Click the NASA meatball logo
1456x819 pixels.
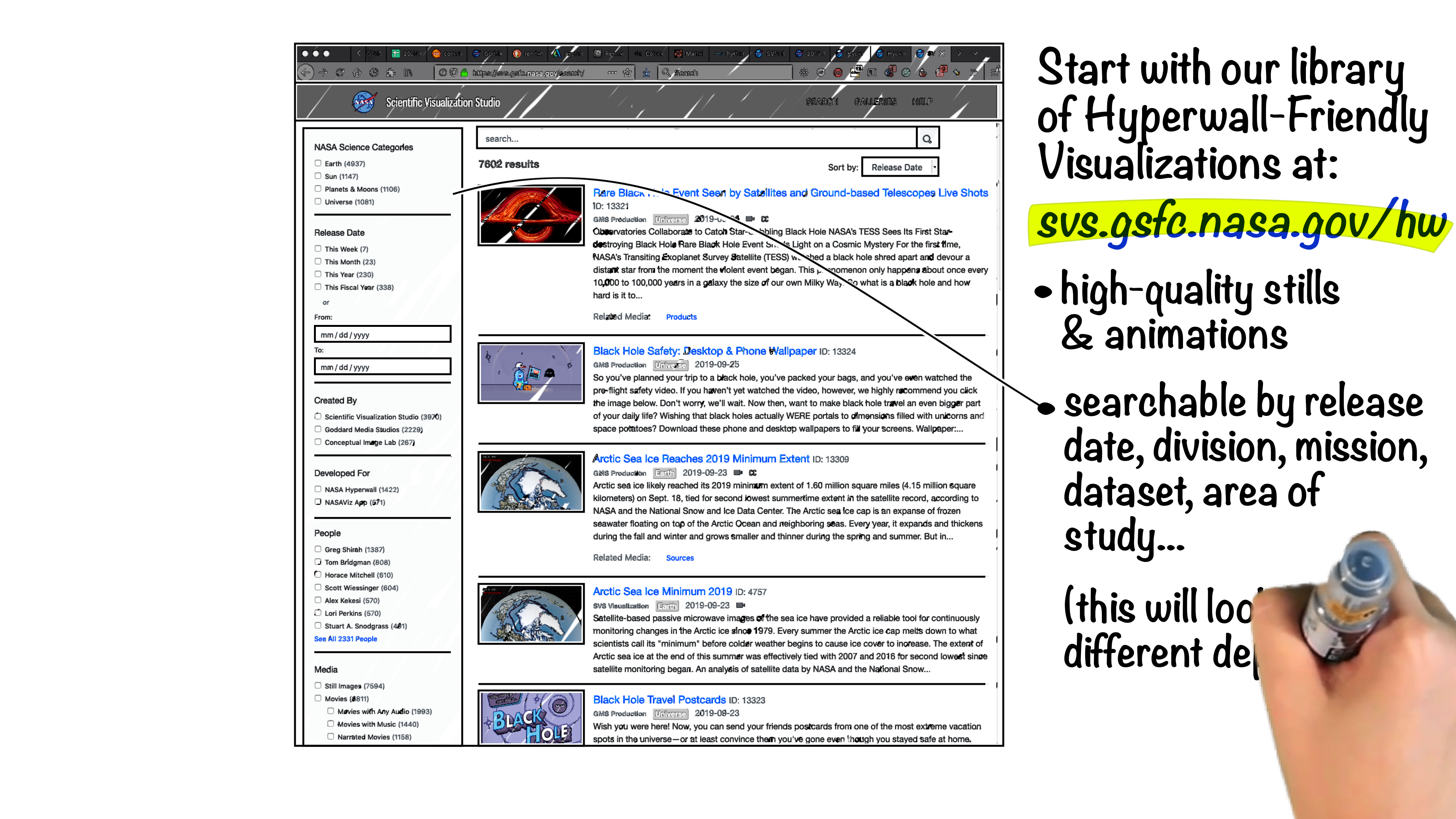click(364, 102)
